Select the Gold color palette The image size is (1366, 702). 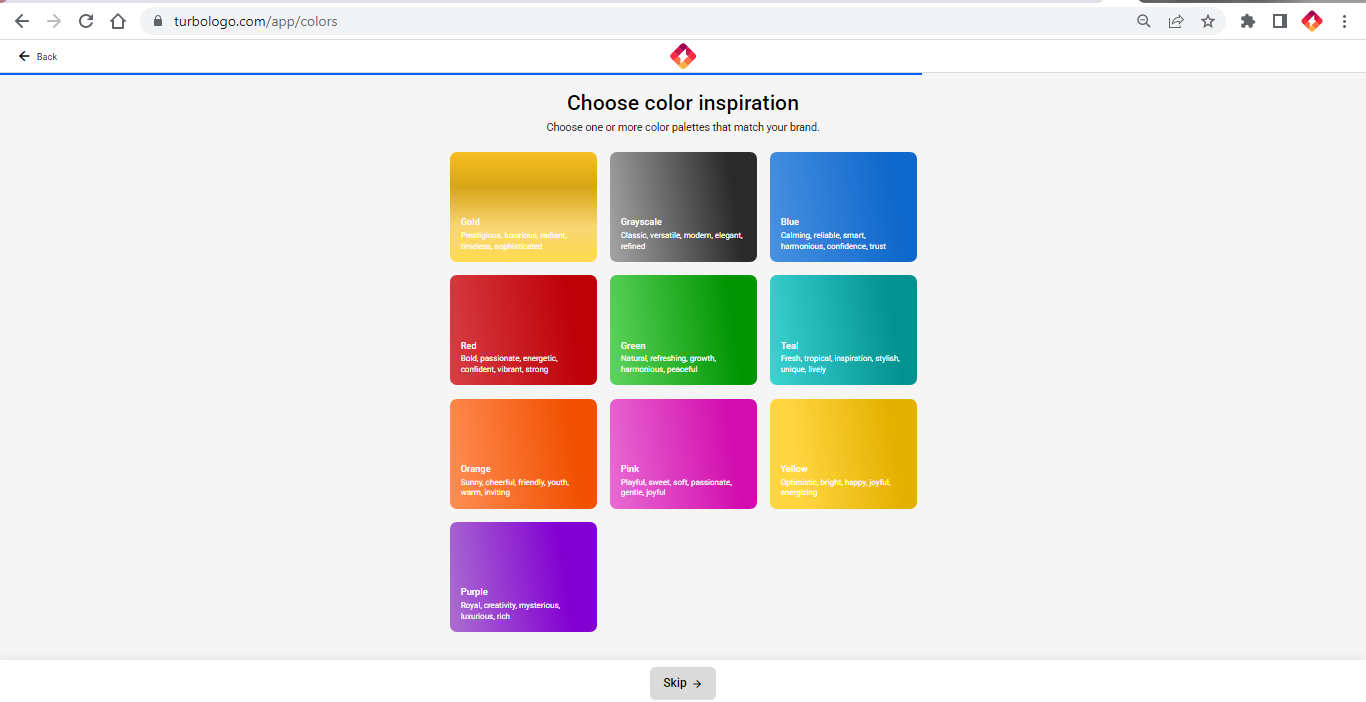click(523, 206)
